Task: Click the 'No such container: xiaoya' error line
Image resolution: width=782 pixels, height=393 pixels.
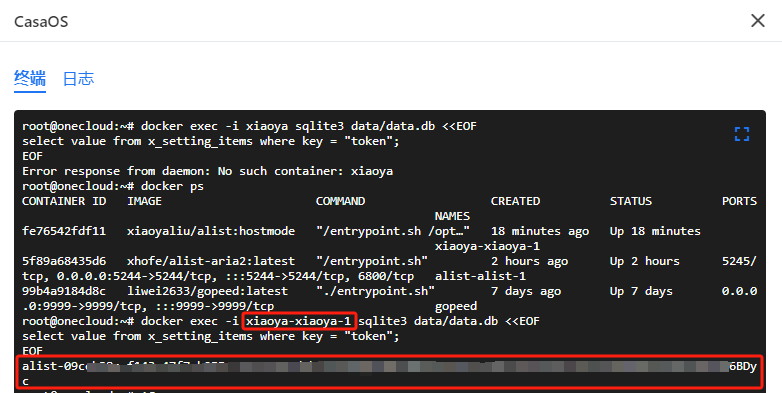Action: click(207, 171)
